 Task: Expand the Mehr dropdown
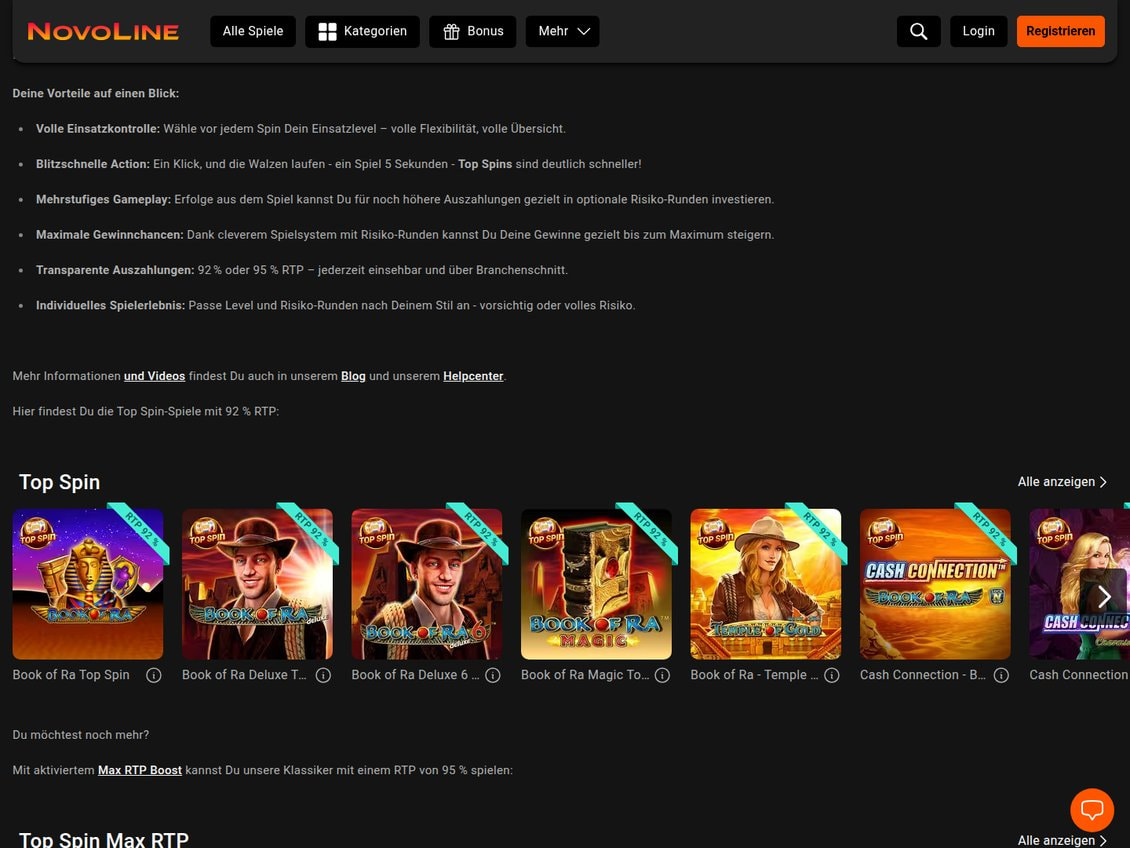[563, 32]
